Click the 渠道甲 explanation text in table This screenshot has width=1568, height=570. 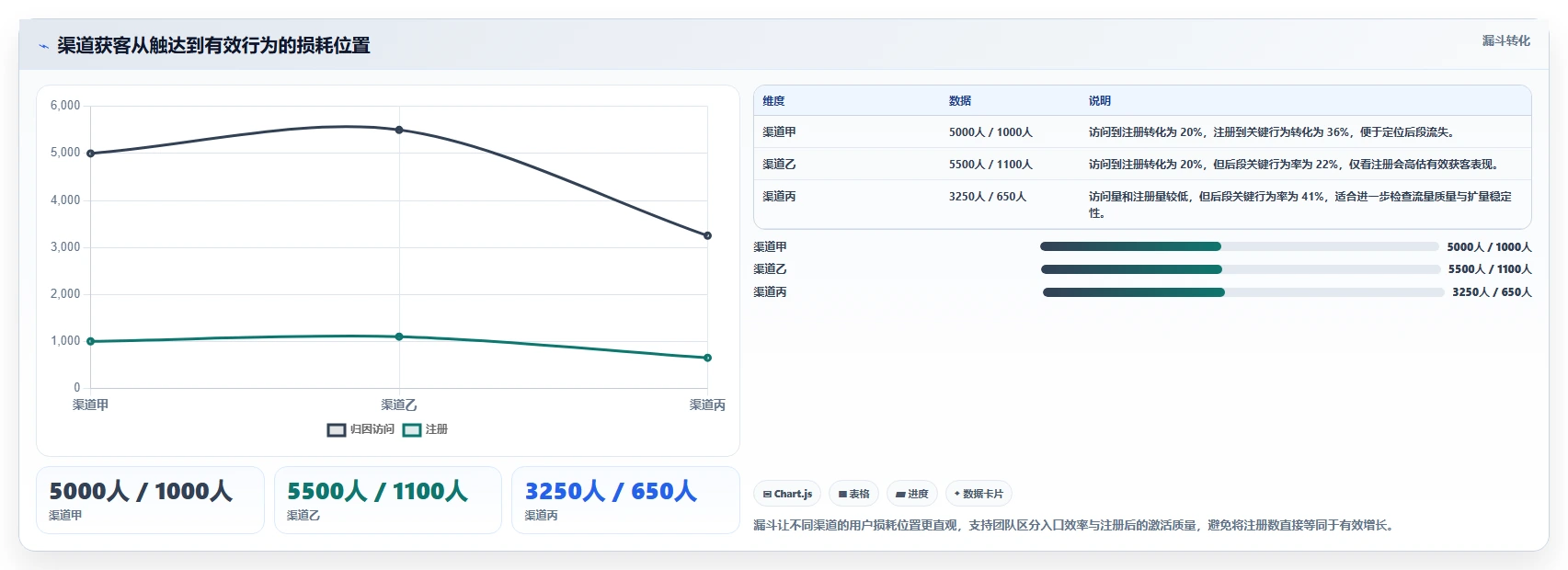(x=1272, y=132)
